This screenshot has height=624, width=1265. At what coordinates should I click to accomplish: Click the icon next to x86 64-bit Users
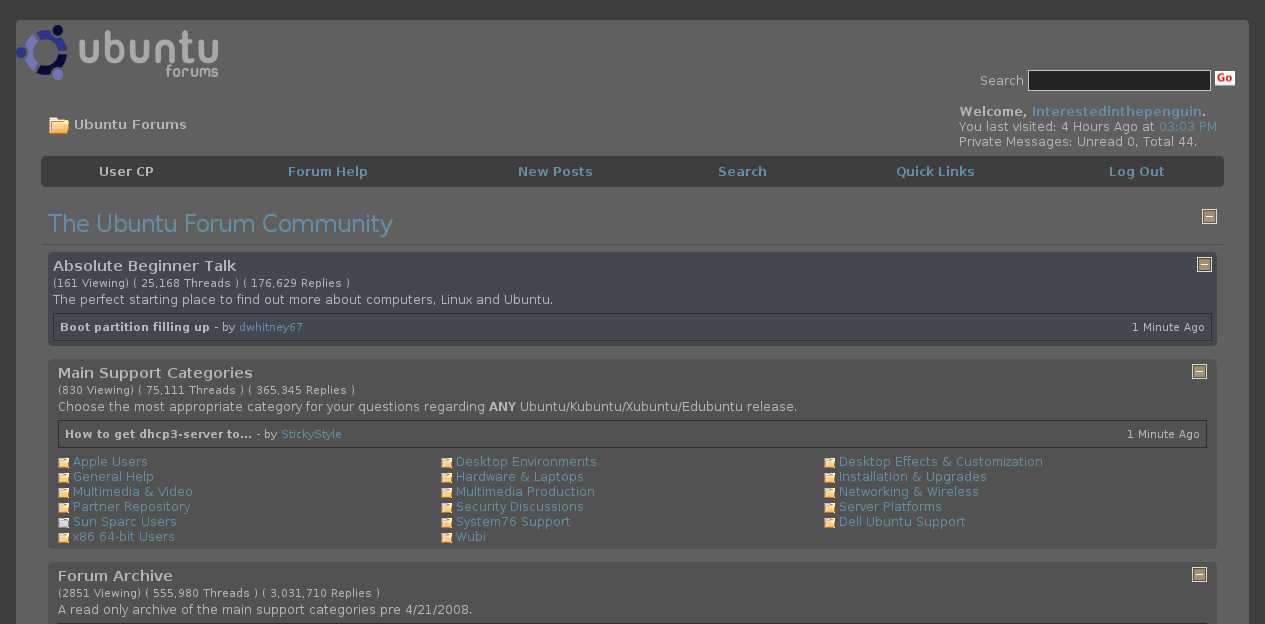[64, 538]
